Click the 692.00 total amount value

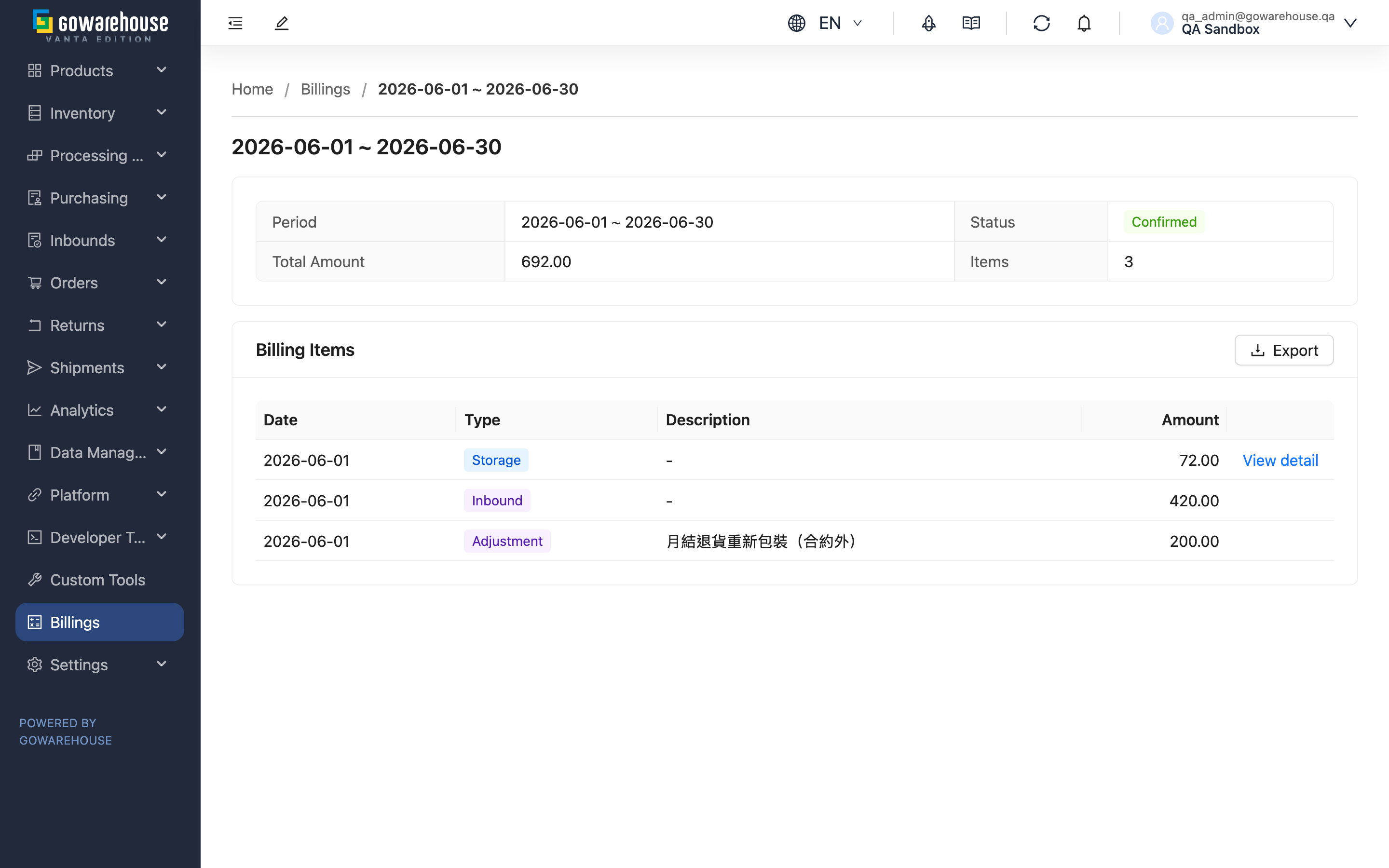tap(546, 262)
